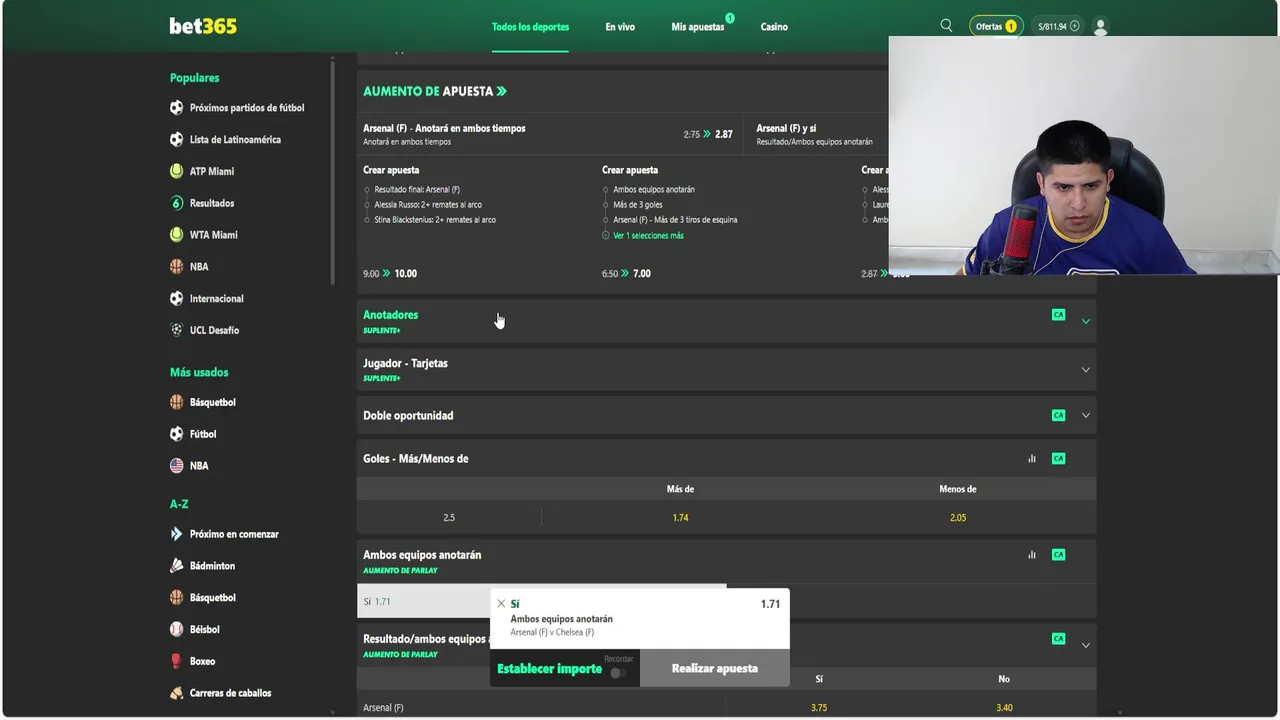Open the En vivo tab
The width and height of the screenshot is (1280, 720).
point(620,27)
